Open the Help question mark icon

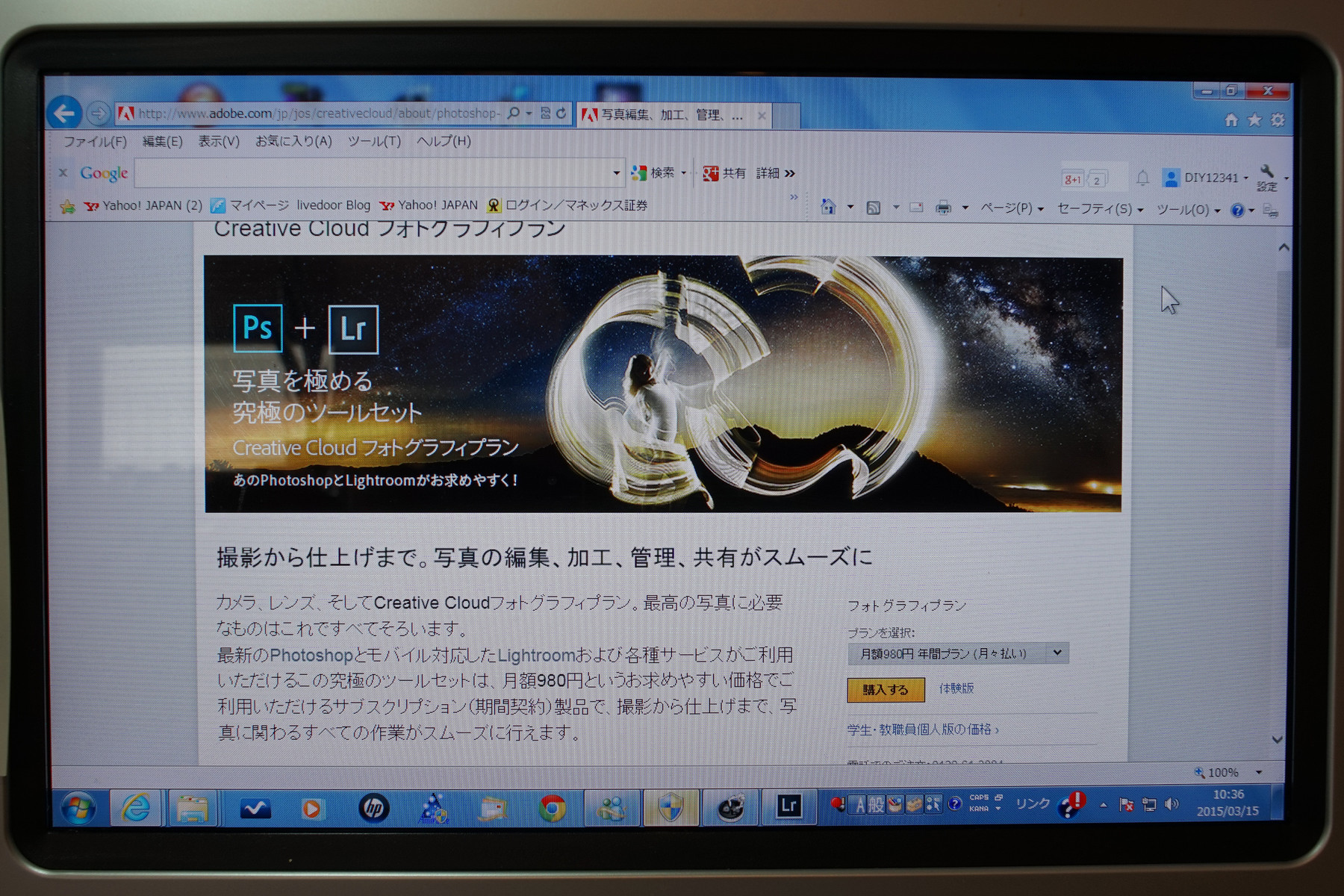coord(1237,211)
